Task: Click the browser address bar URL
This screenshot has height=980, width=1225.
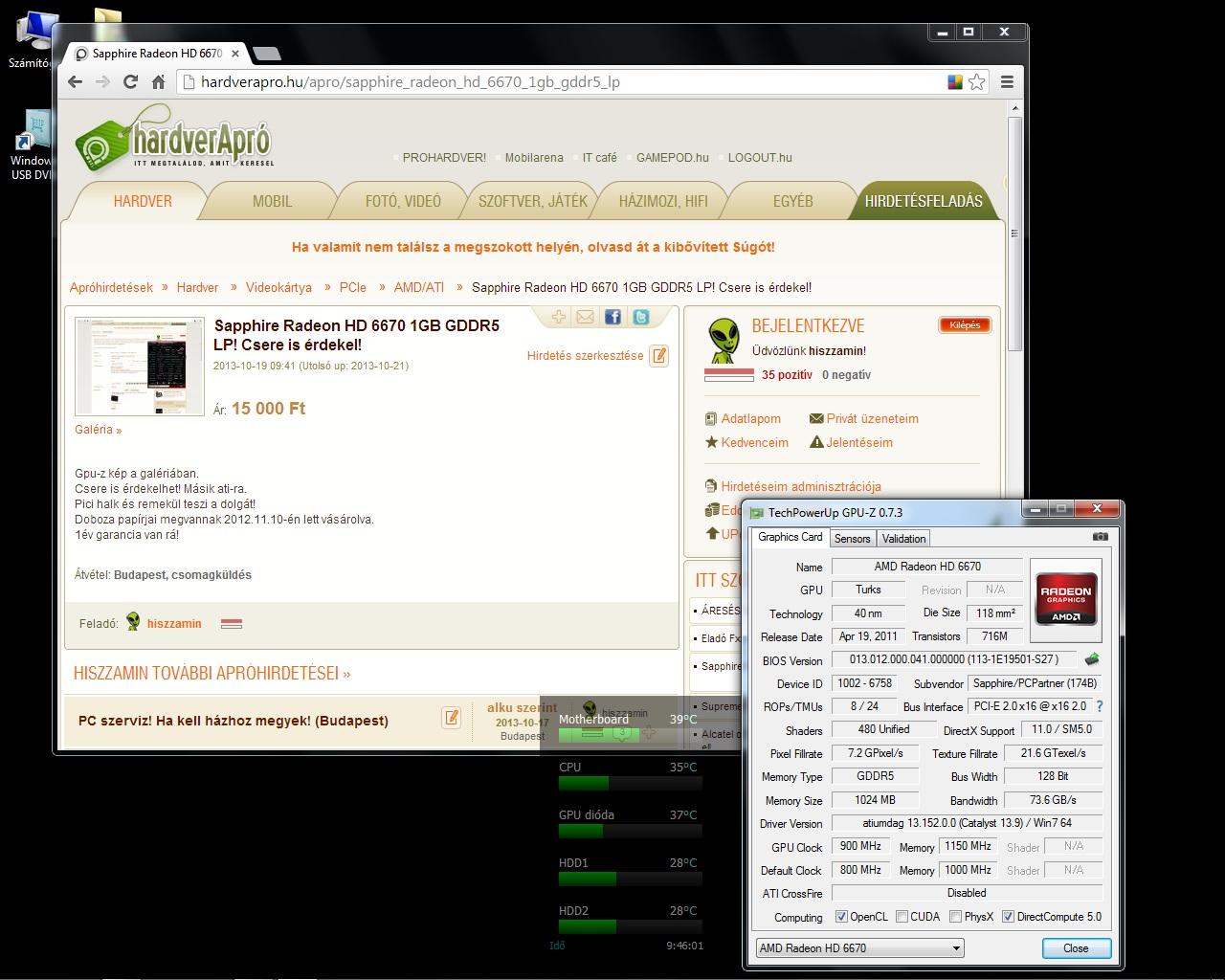Action: (x=411, y=82)
